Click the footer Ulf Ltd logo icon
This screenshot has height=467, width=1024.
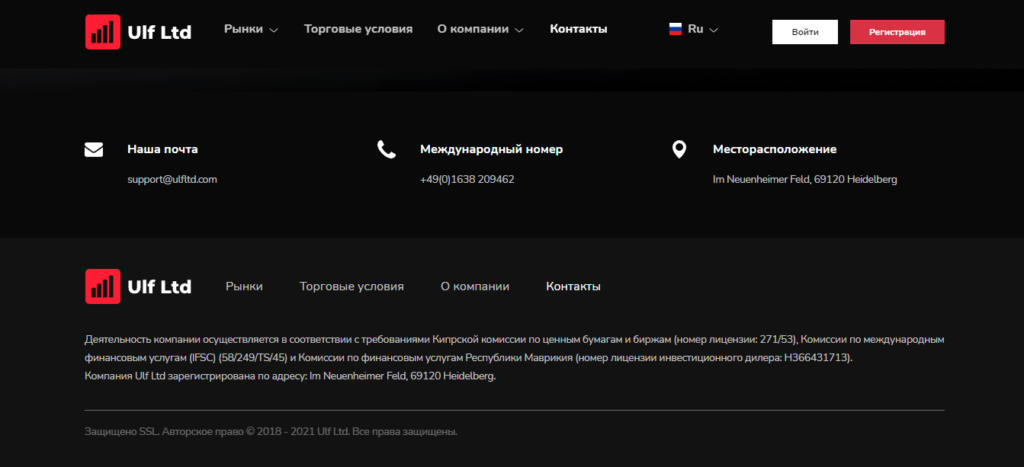(103, 286)
